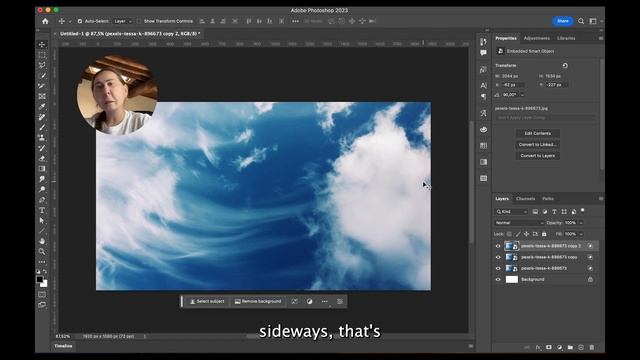Open more options in contextual task bar
The height and width of the screenshot is (360, 640).
pyautogui.click(x=324, y=301)
